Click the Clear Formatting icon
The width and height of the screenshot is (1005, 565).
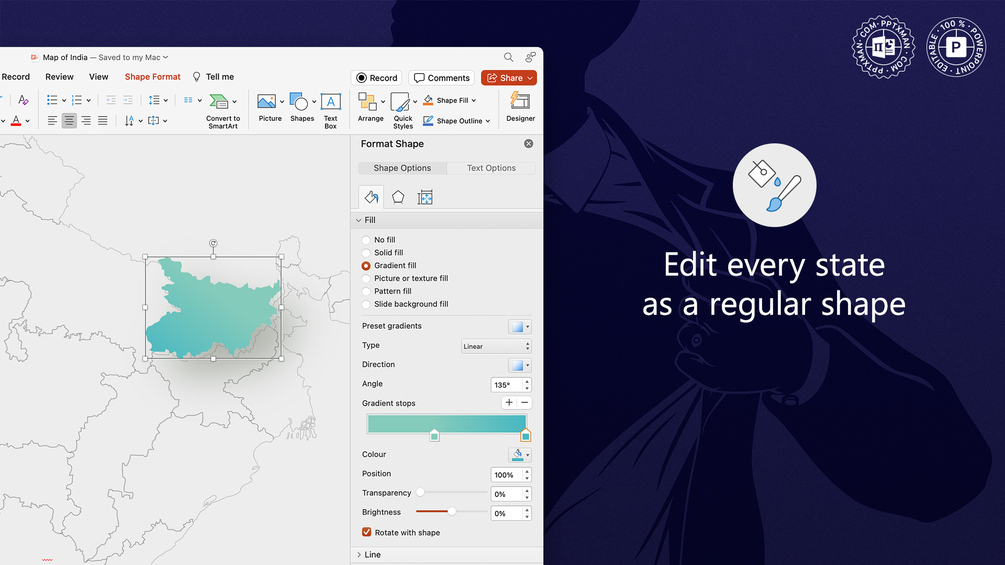23,100
